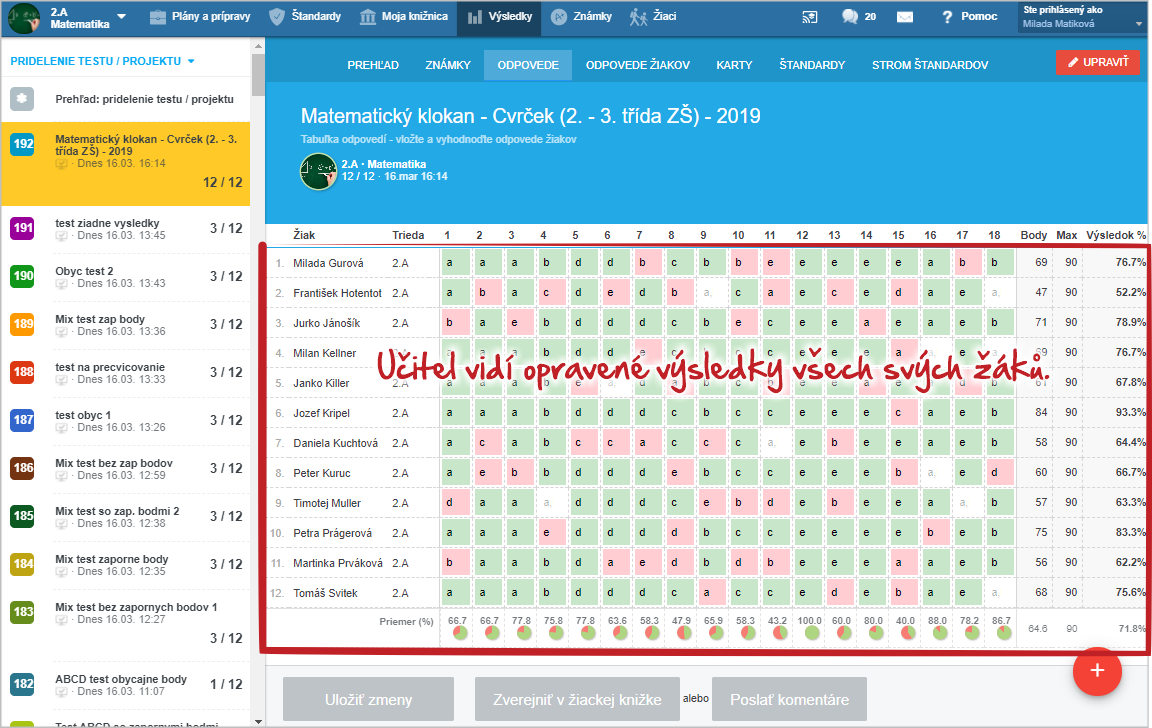Image resolution: width=1152 pixels, height=728 pixels.
Task: Click student name Timotej Muller
Action: pyautogui.click(x=327, y=503)
